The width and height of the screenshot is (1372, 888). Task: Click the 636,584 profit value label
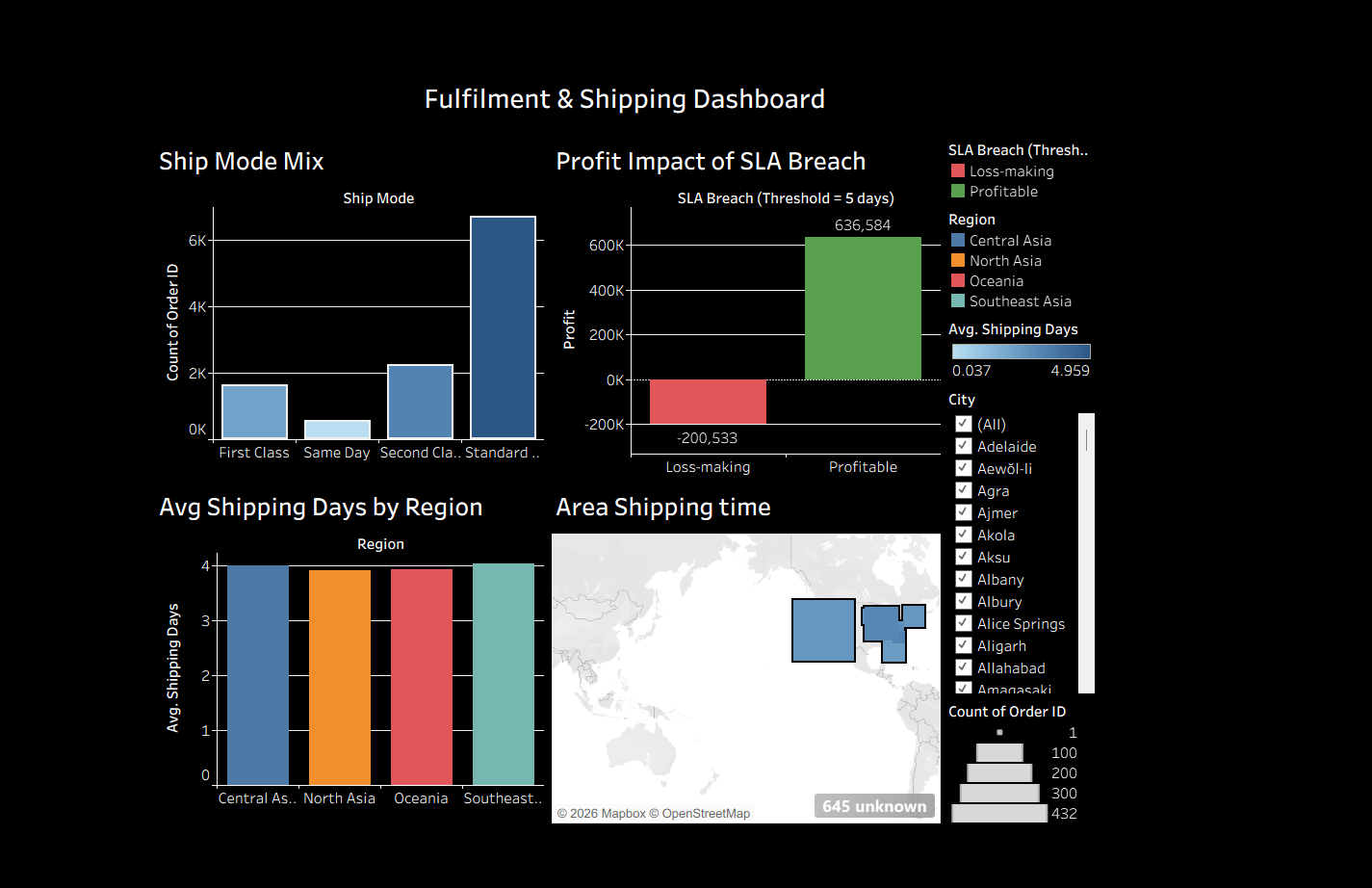click(863, 224)
